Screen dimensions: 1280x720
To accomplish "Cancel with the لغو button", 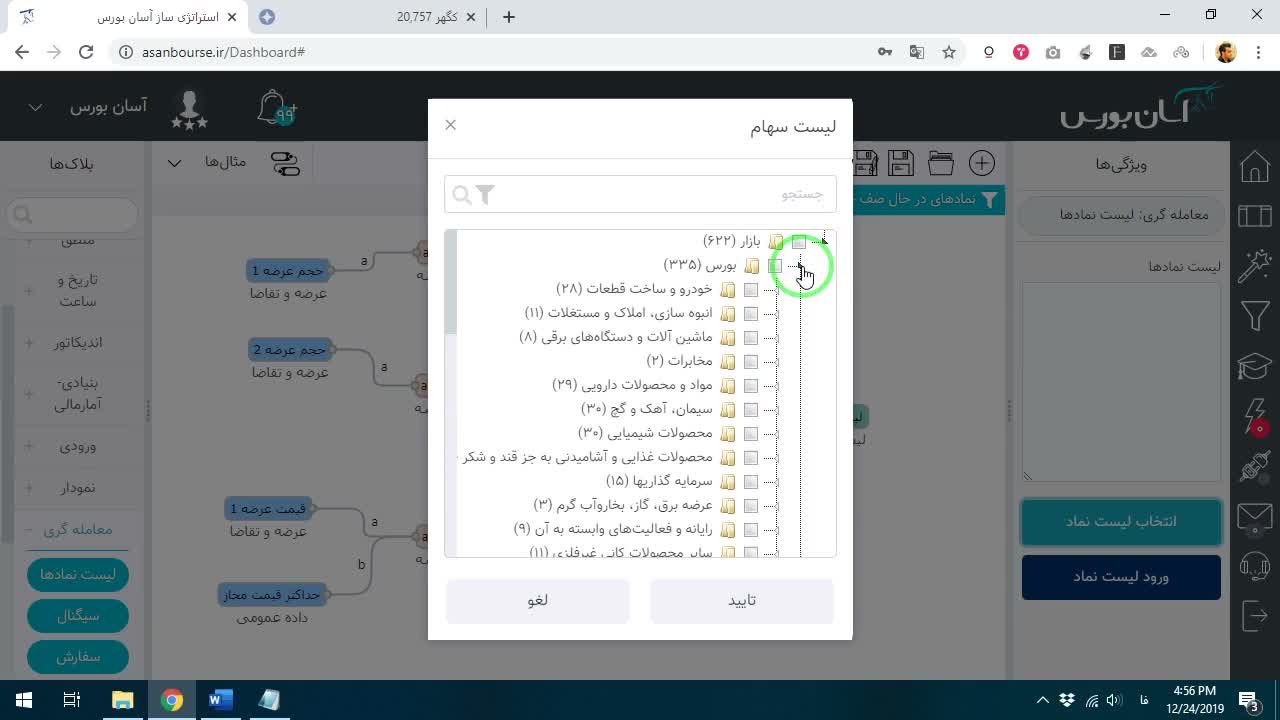I will pyautogui.click(x=538, y=600).
